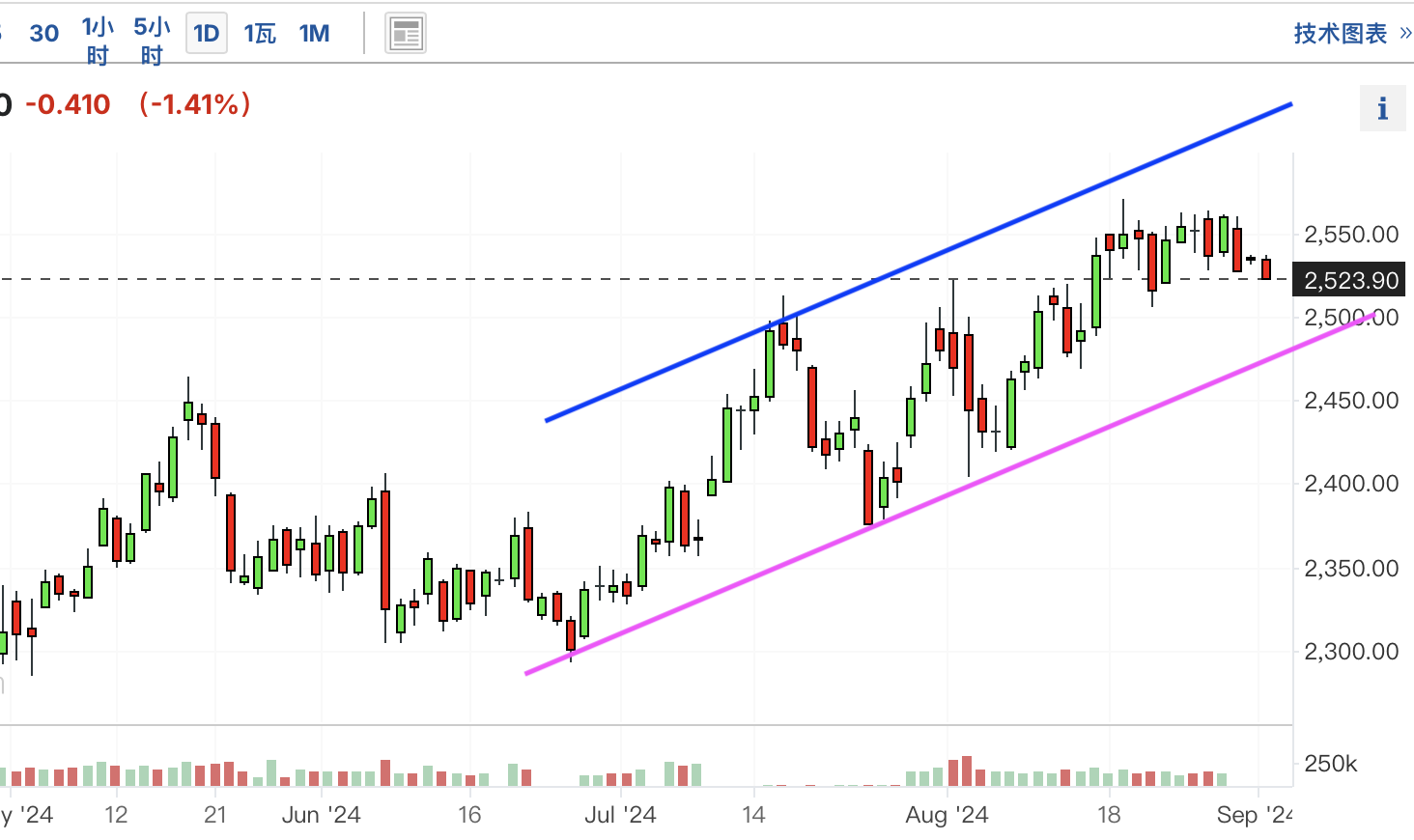Image resolution: width=1414 pixels, height=840 pixels.
Task: Switch to the 5小时 timeframe
Action: click(x=152, y=41)
